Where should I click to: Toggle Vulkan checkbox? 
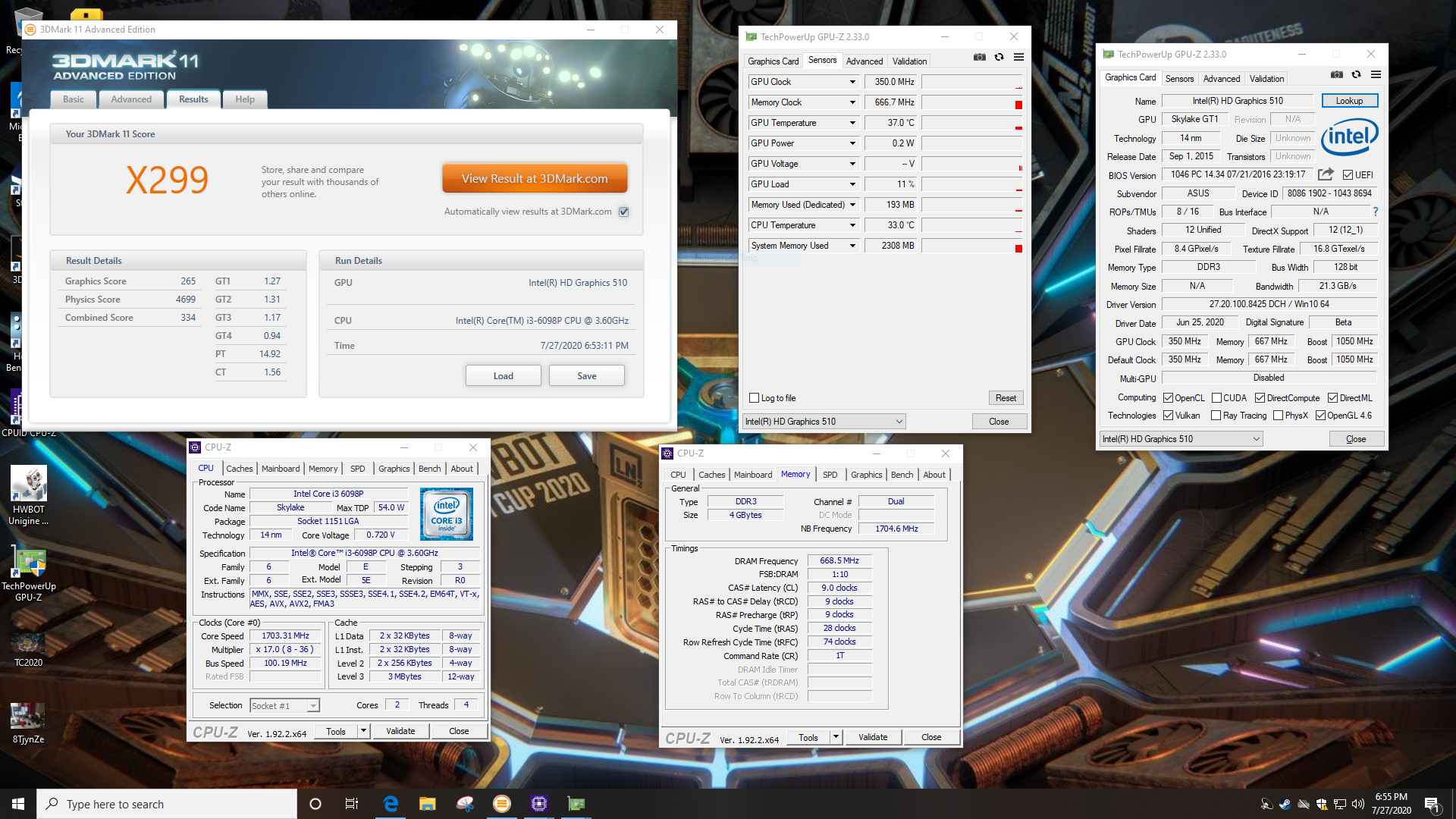(x=1169, y=416)
